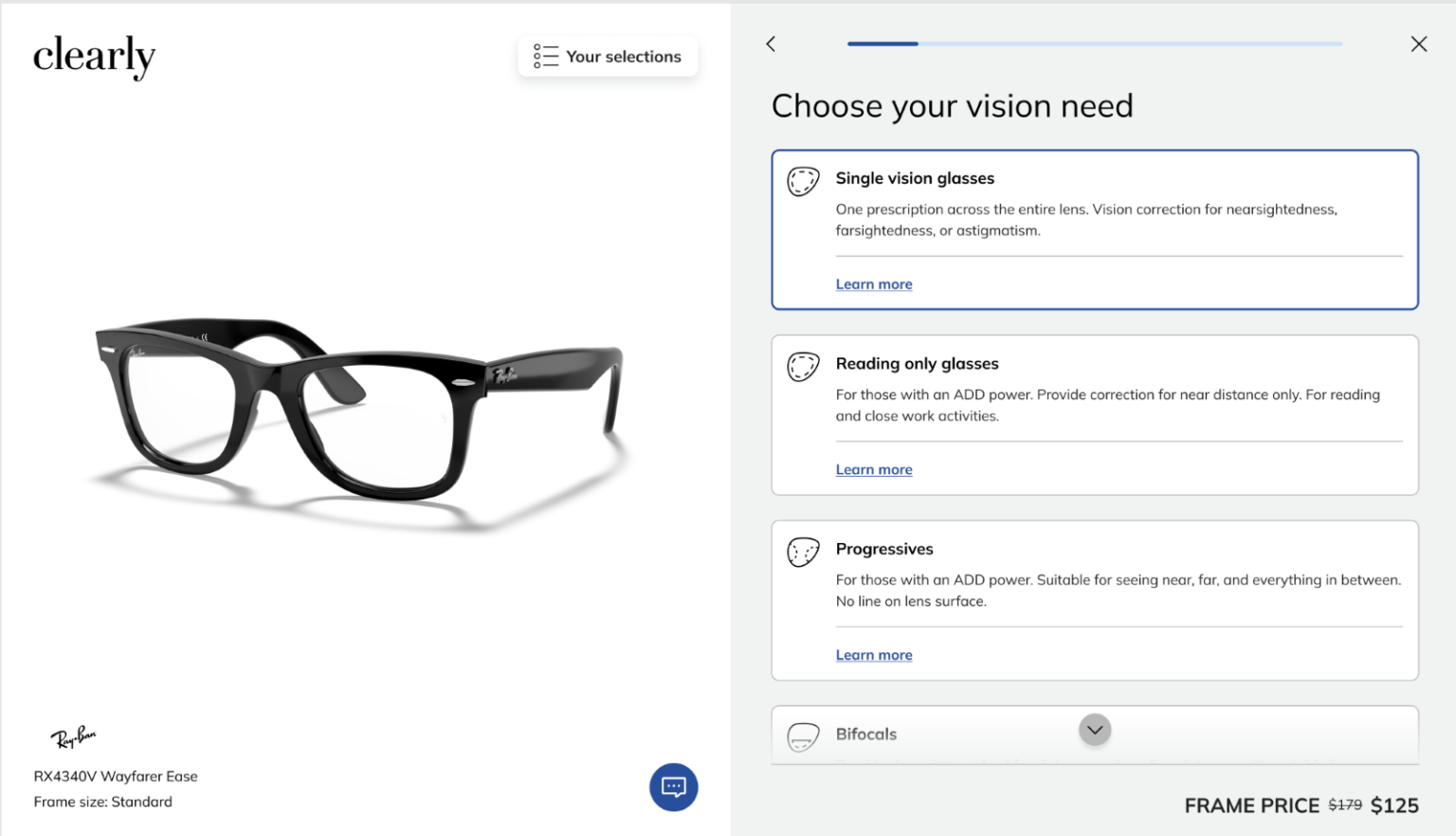This screenshot has width=1456, height=836.
Task: Click the lens icon beside Bifocals
Action: coord(803,736)
